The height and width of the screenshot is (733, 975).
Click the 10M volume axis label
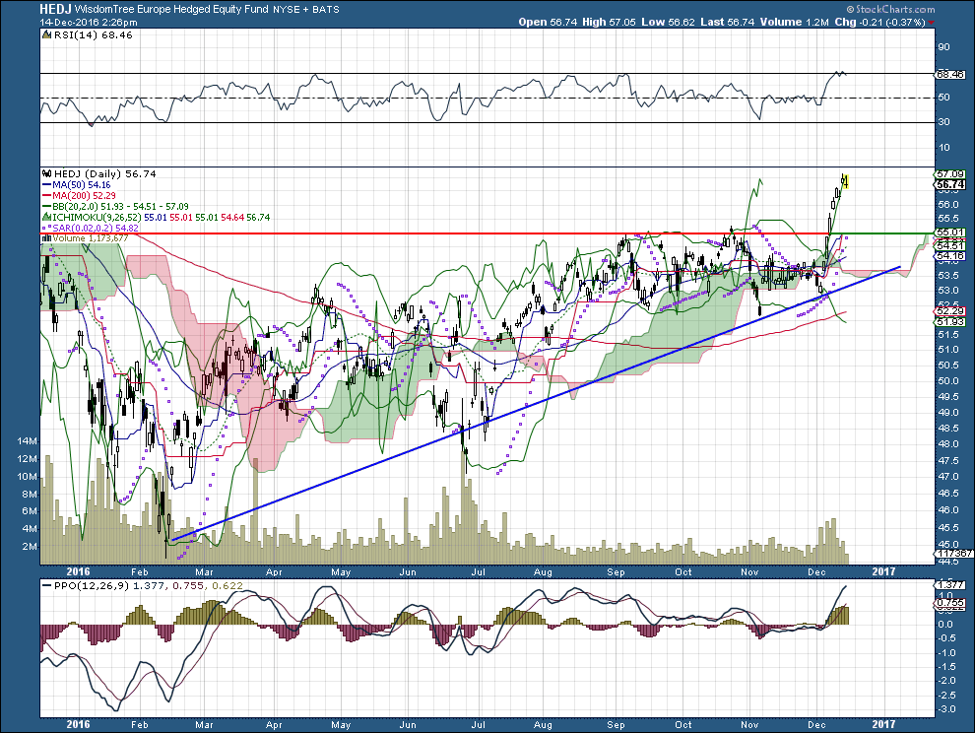click(27, 477)
